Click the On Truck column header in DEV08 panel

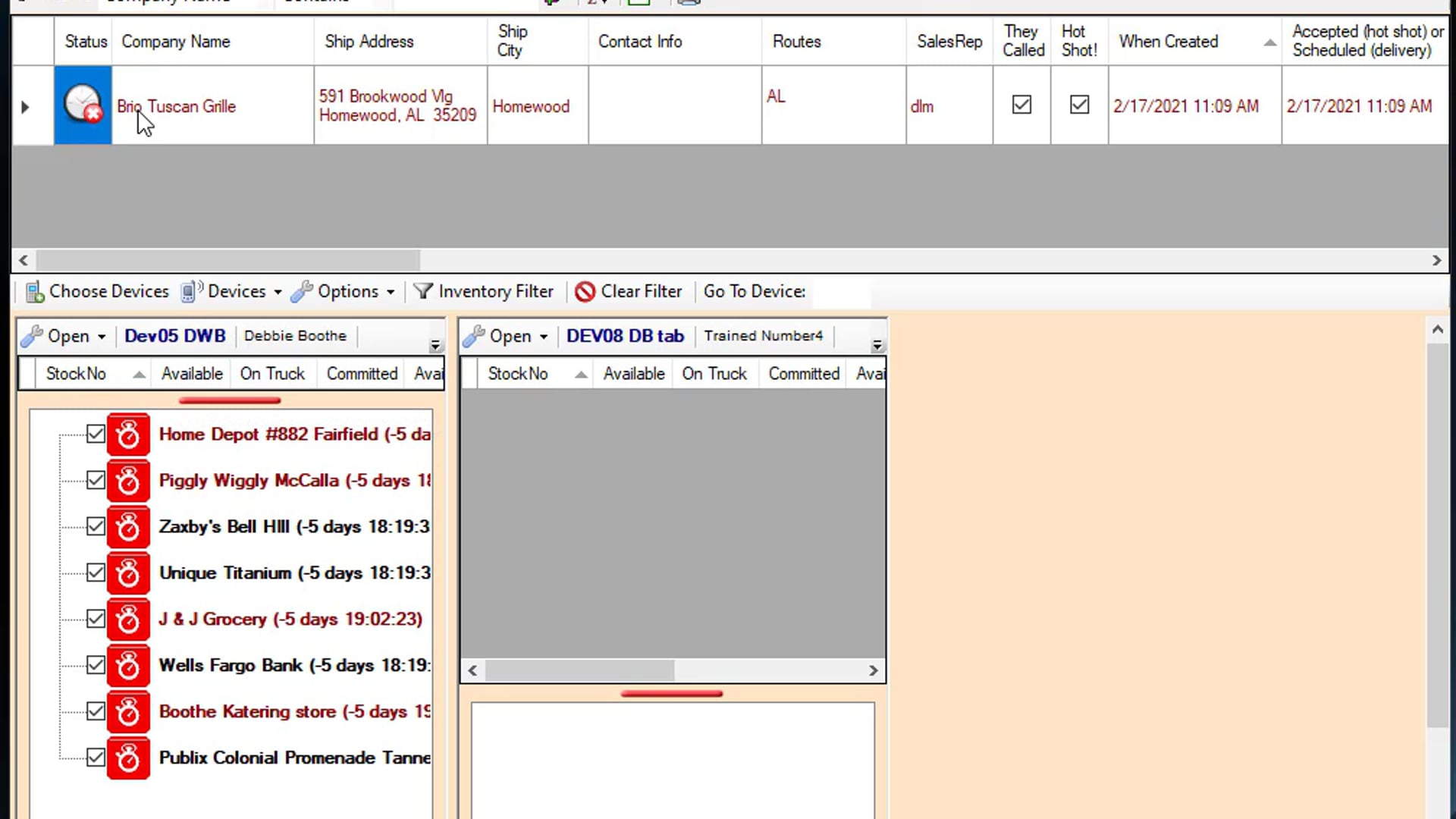pos(714,374)
